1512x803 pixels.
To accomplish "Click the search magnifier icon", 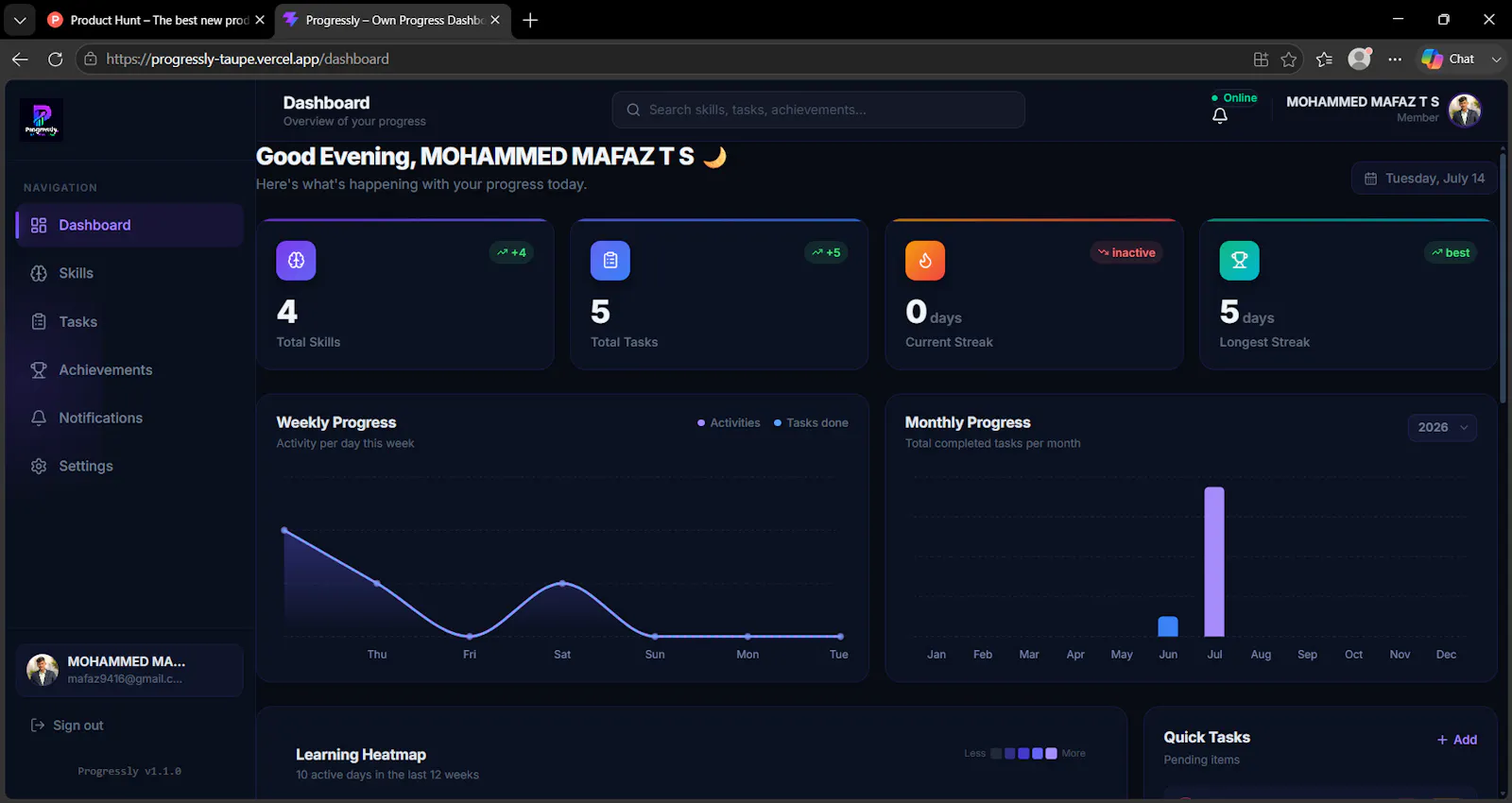I will [633, 110].
